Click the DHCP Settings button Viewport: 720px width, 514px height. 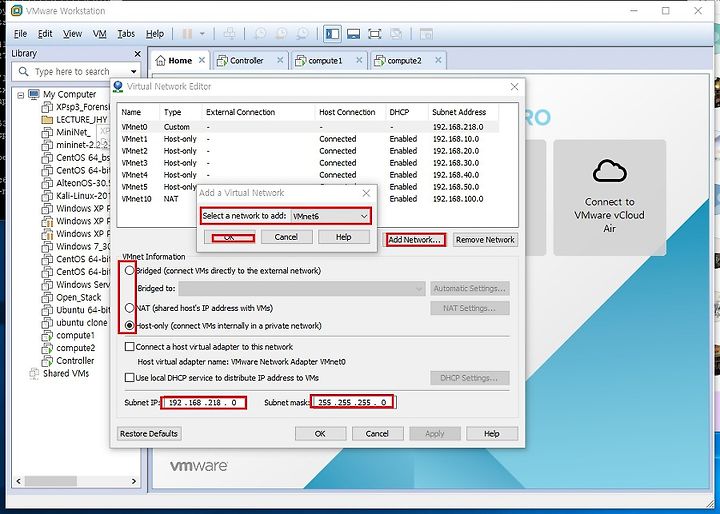tap(470, 378)
